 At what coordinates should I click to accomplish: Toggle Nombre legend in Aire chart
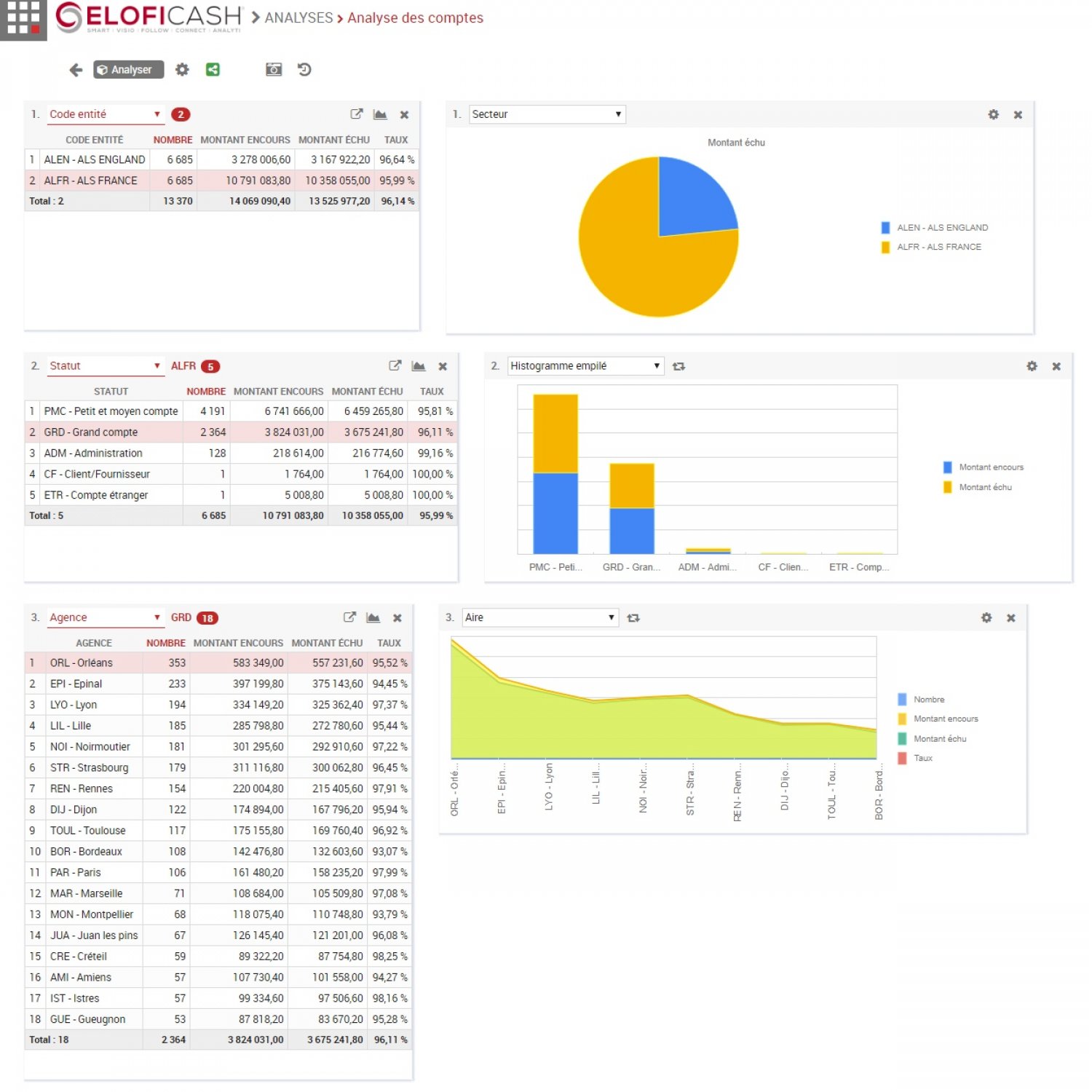point(922,700)
